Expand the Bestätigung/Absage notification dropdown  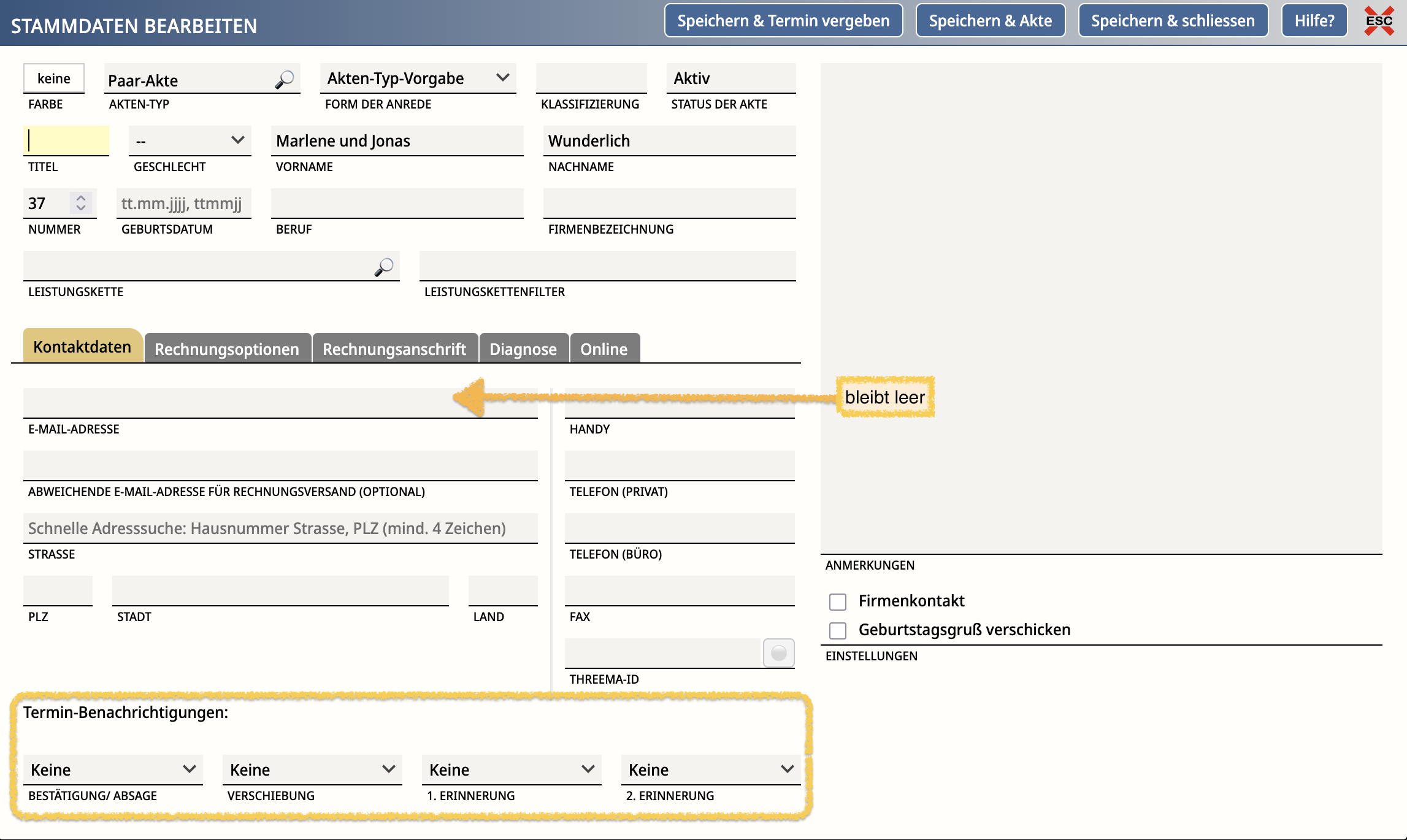point(113,769)
